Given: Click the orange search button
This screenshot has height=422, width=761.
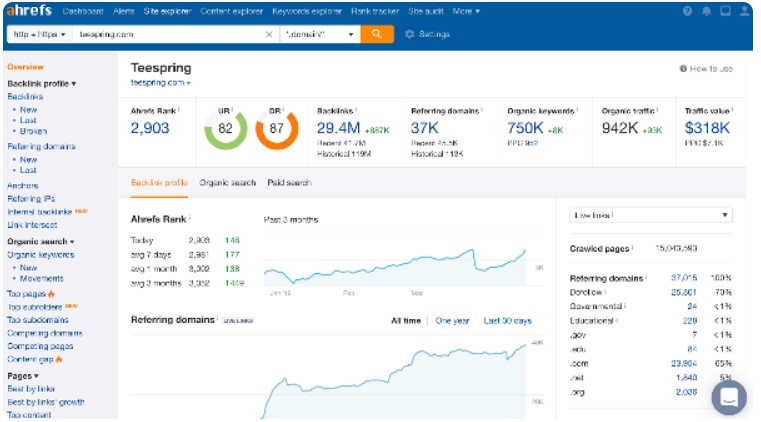Looking at the screenshot, I should point(377,34).
